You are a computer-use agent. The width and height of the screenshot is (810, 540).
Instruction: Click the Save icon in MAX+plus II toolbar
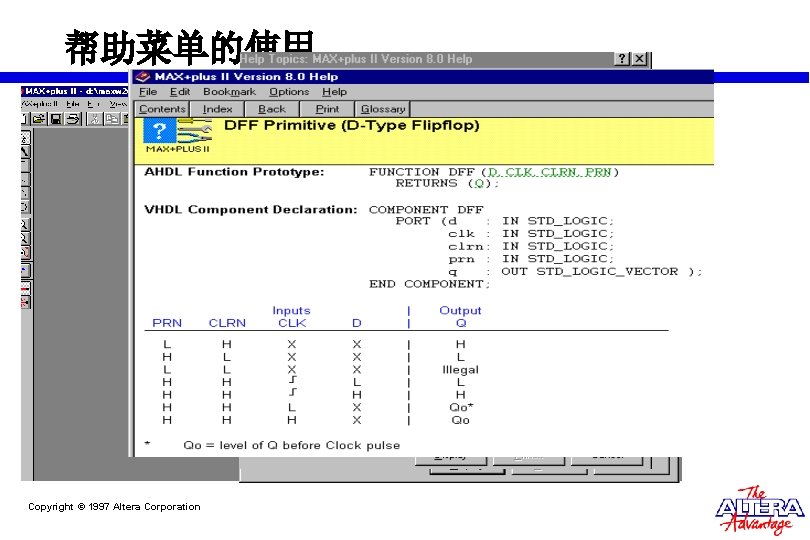[56, 119]
